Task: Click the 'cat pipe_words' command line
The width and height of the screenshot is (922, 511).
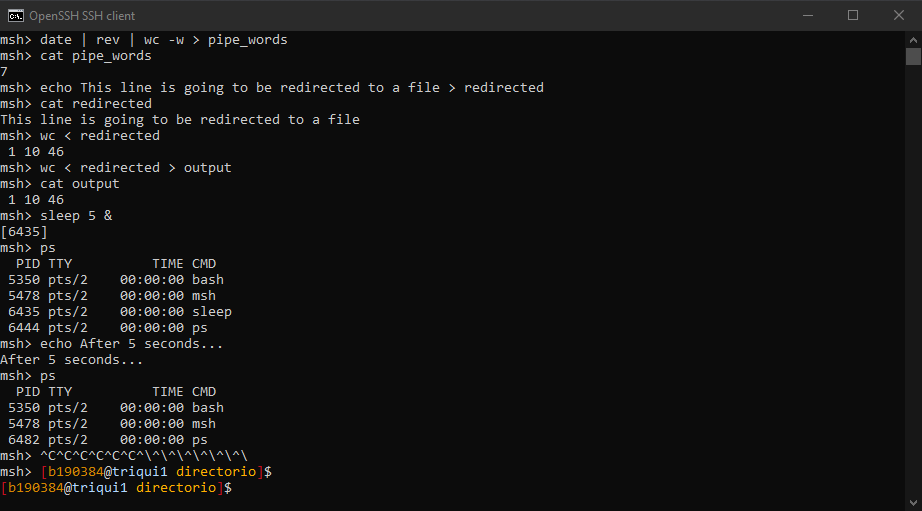Action: 76,56
